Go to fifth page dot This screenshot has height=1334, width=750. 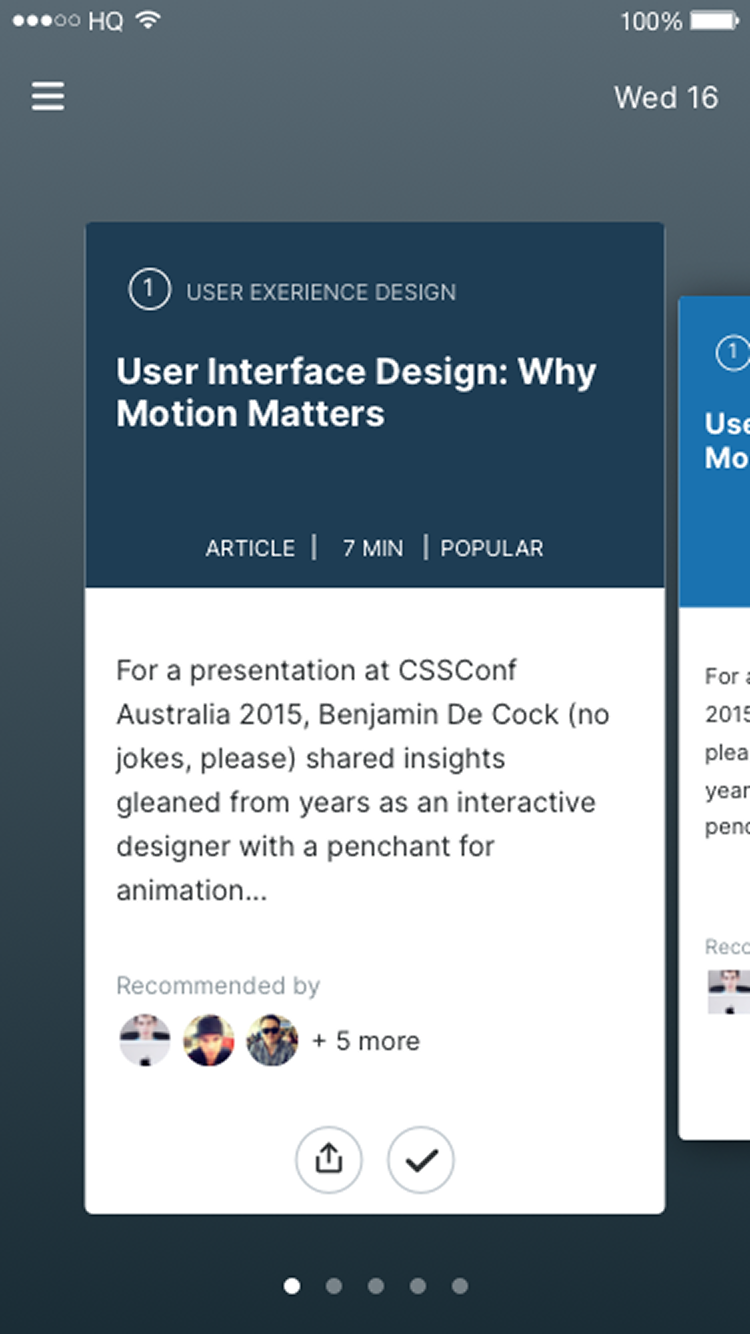(x=460, y=1286)
